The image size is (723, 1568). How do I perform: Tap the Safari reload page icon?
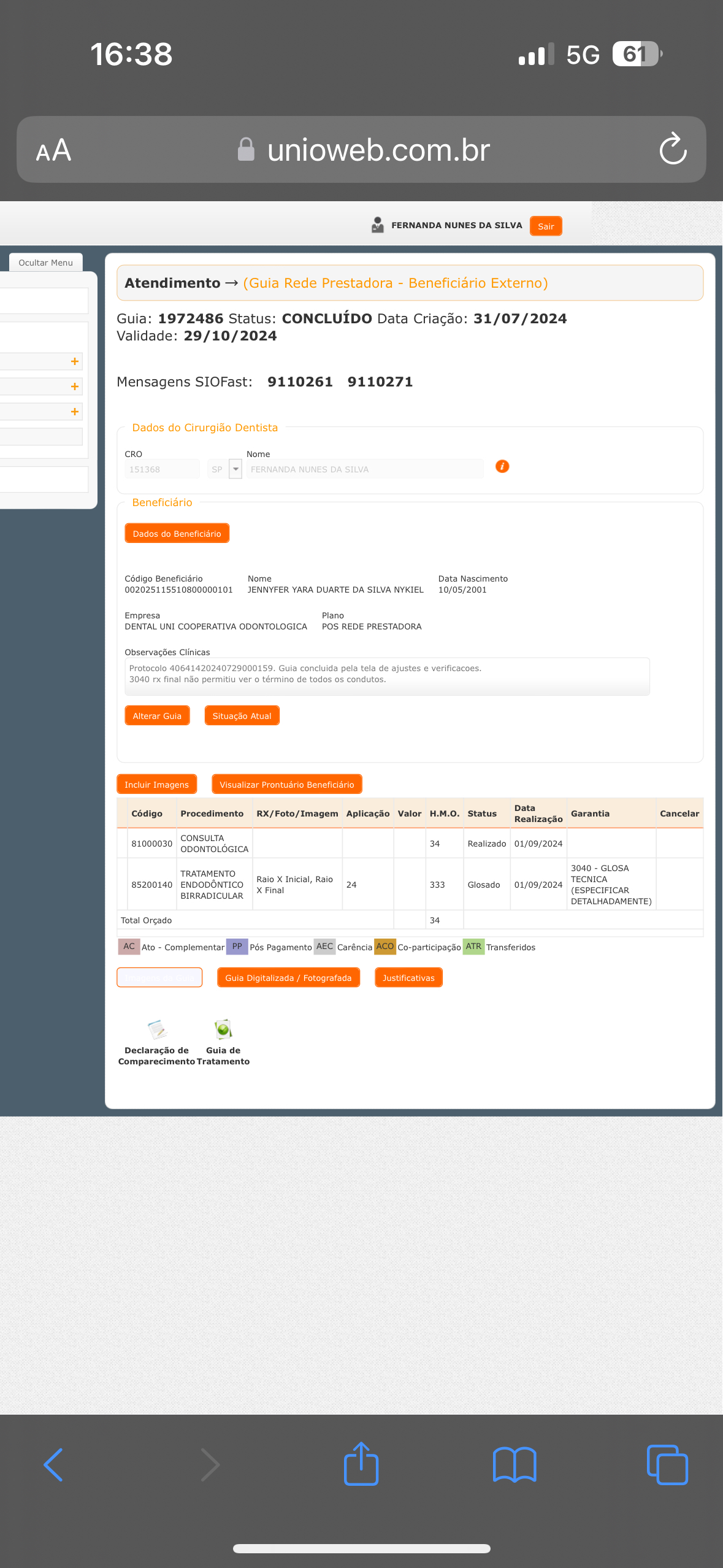point(673,149)
